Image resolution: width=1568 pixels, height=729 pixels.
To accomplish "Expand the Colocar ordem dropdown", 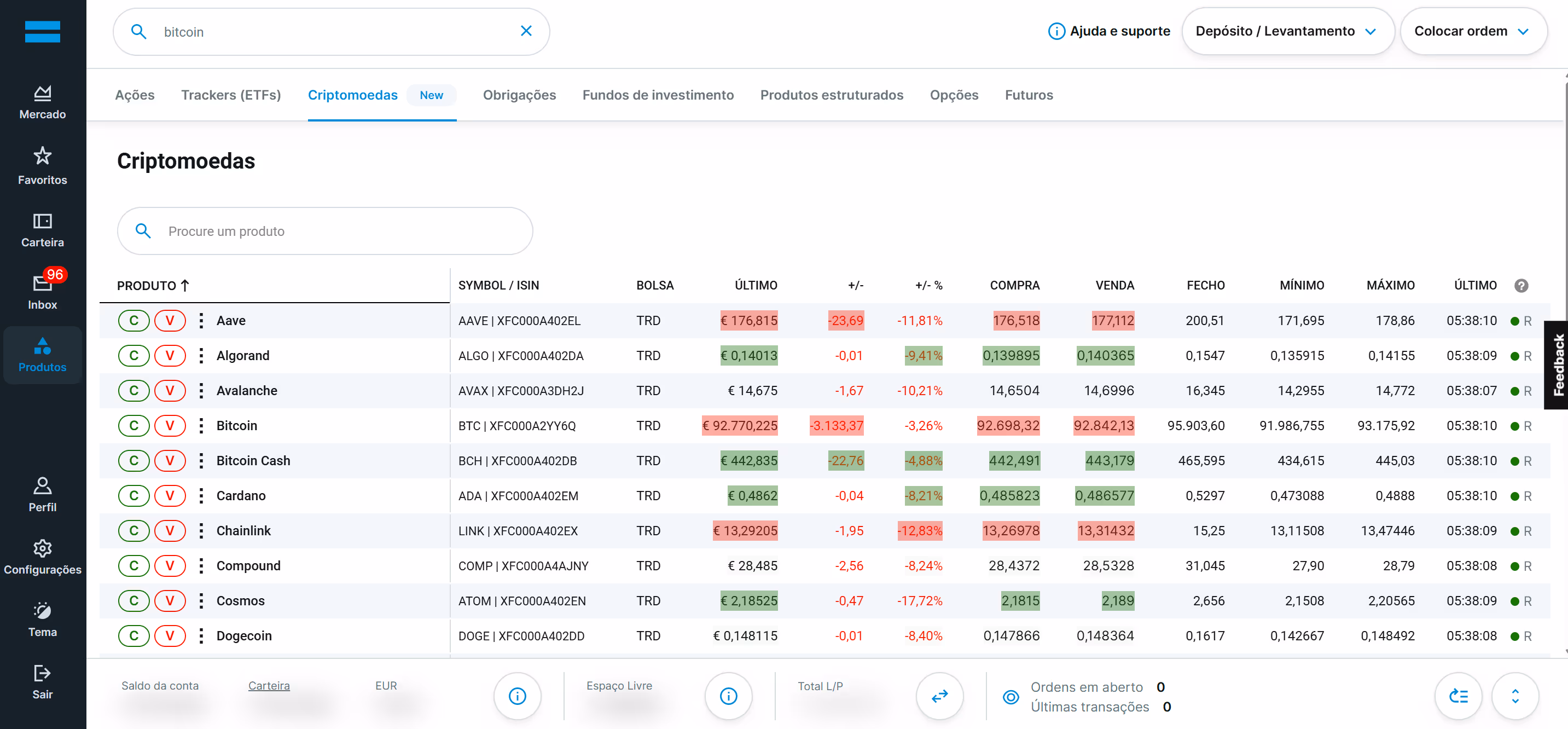I will 1472,31.
